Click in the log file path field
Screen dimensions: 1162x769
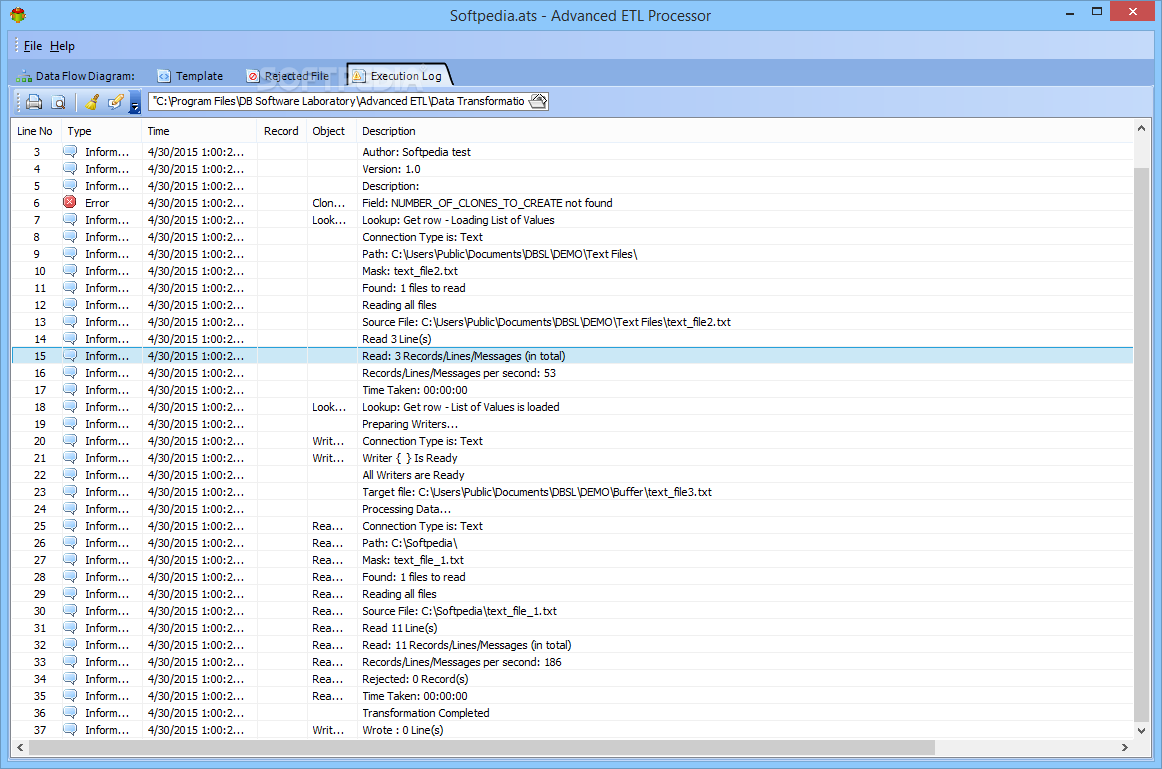coord(338,101)
